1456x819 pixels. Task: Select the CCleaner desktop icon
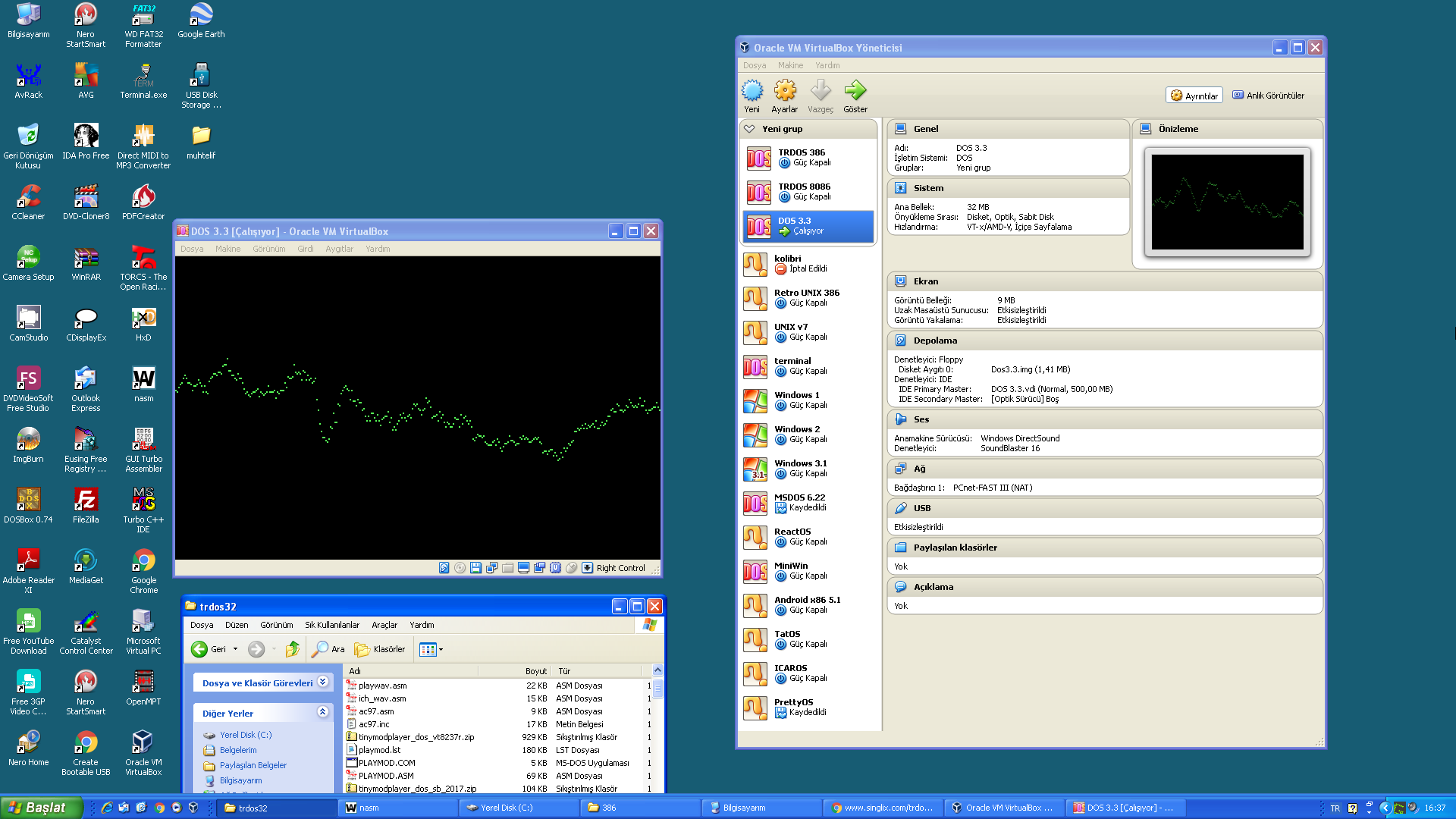coord(28,202)
